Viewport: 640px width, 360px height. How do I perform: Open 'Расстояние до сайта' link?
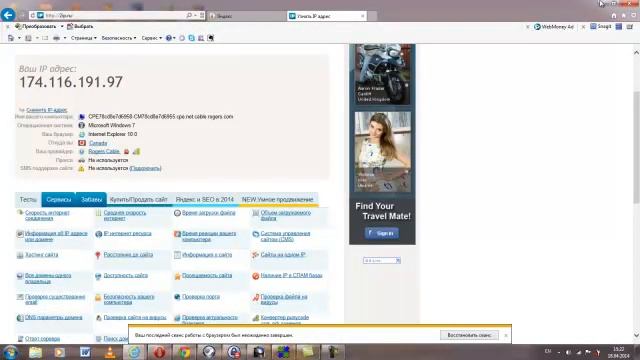pyautogui.click(x=128, y=255)
